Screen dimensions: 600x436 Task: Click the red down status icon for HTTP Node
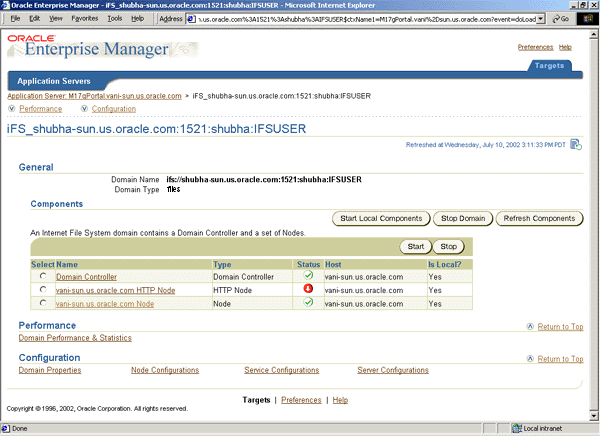(308, 289)
